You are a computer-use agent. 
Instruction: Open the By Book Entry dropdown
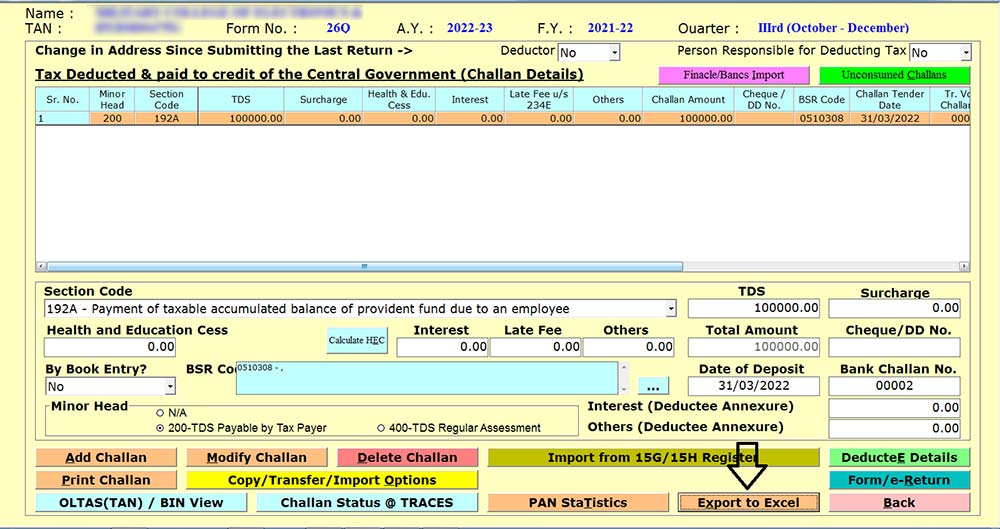[x=170, y=387]
